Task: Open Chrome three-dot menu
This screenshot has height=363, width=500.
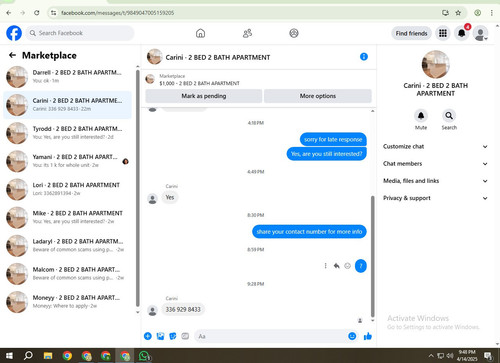Action: tap(491, 13)
